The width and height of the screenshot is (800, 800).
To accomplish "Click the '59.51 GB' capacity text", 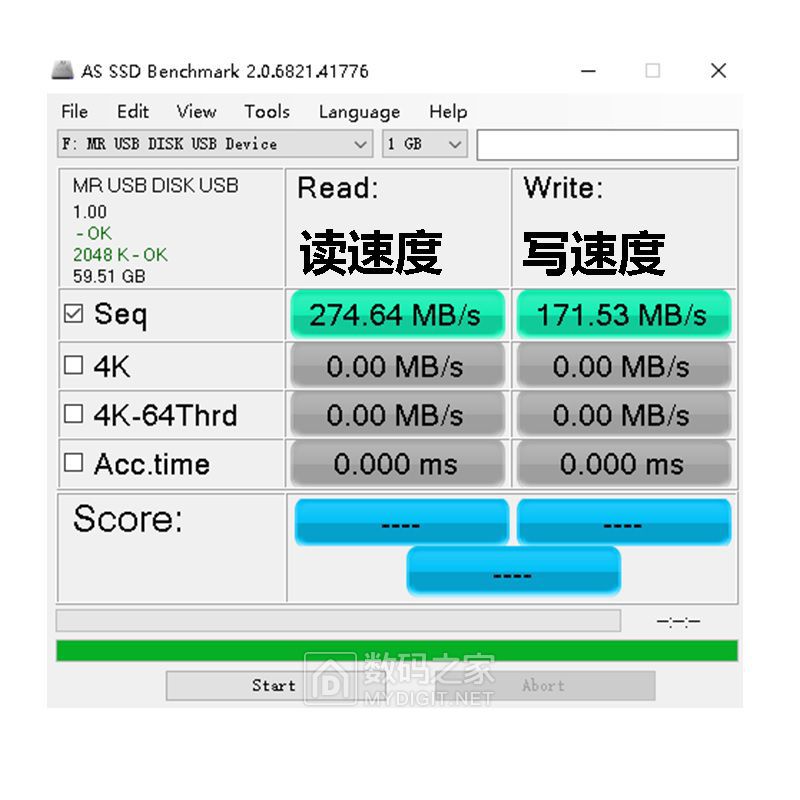I will [109, 276].
